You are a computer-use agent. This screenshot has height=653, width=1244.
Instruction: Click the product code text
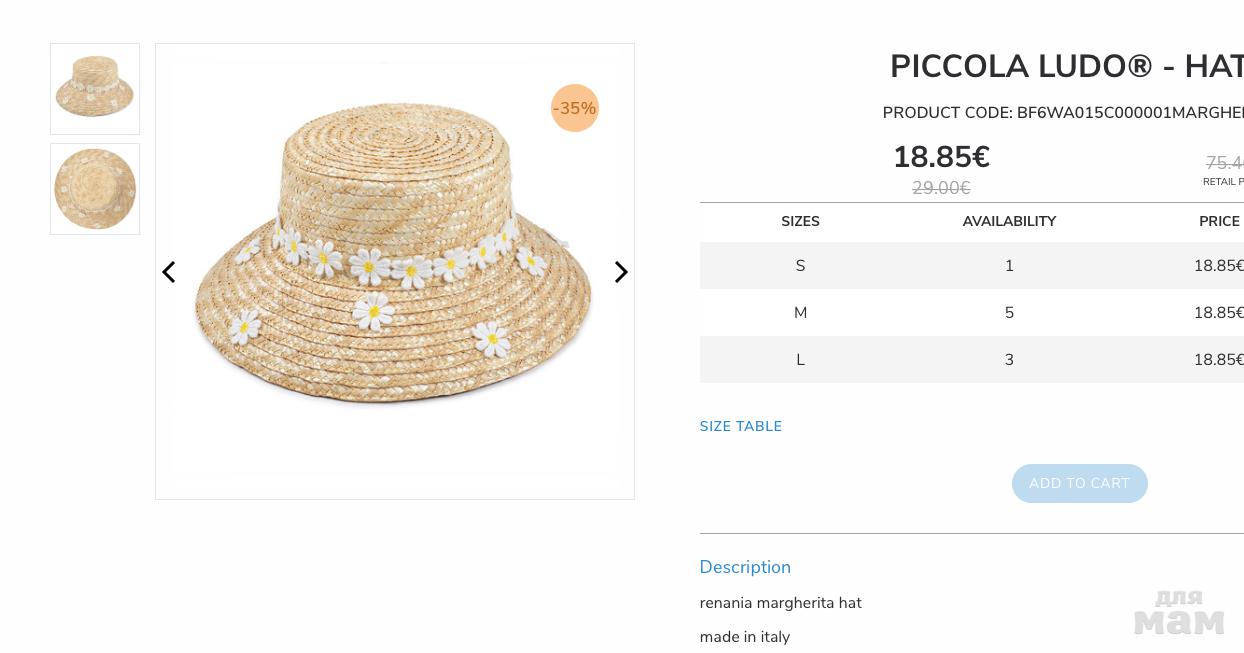[1063, 113]
